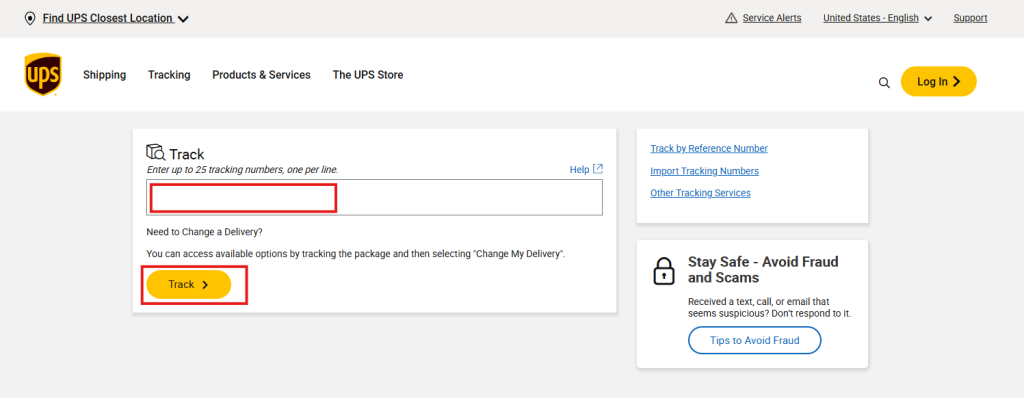Open the Shipping menu

click(104, 75)
